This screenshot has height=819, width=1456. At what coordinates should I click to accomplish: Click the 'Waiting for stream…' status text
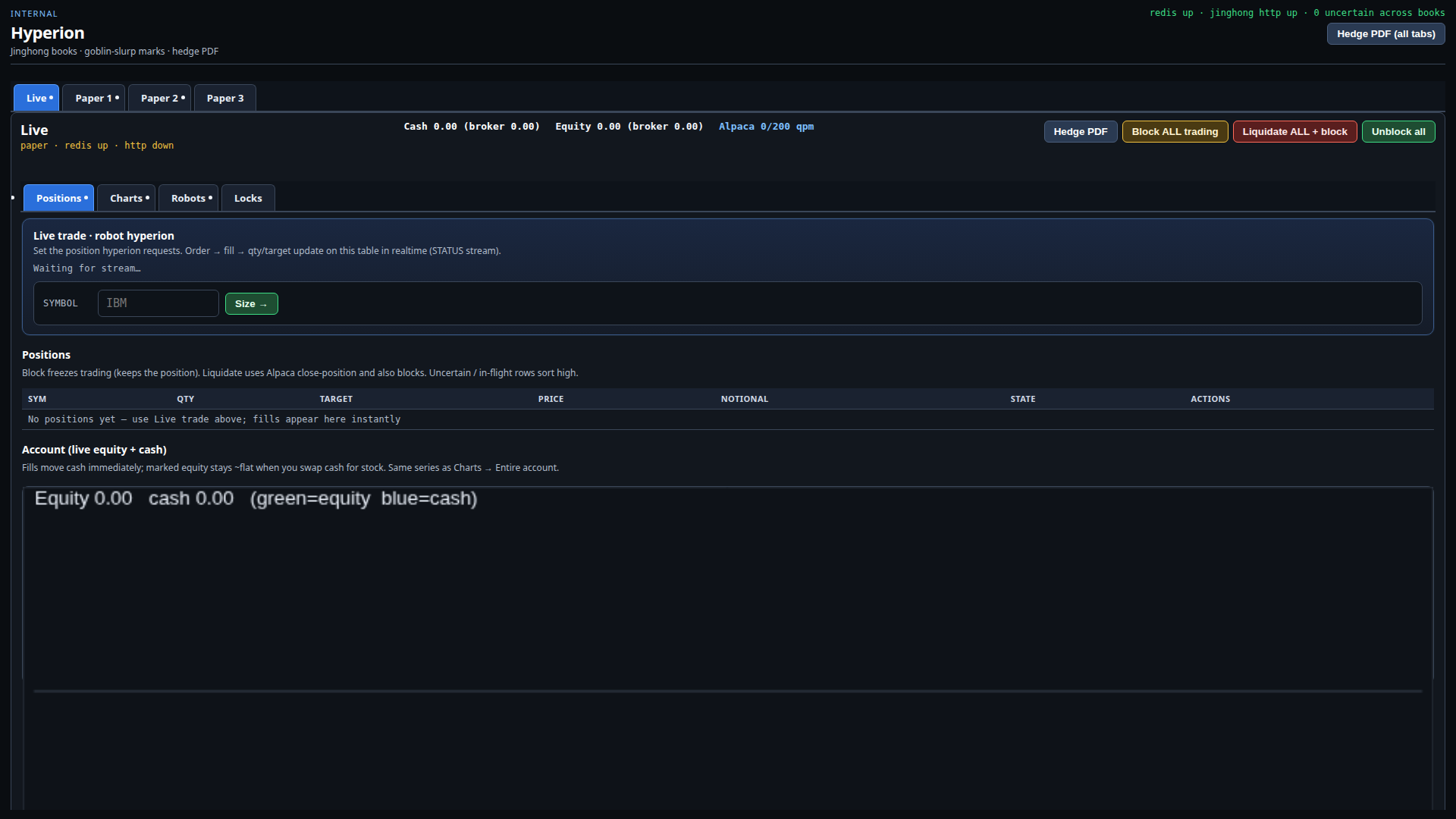tap(87, 268)
